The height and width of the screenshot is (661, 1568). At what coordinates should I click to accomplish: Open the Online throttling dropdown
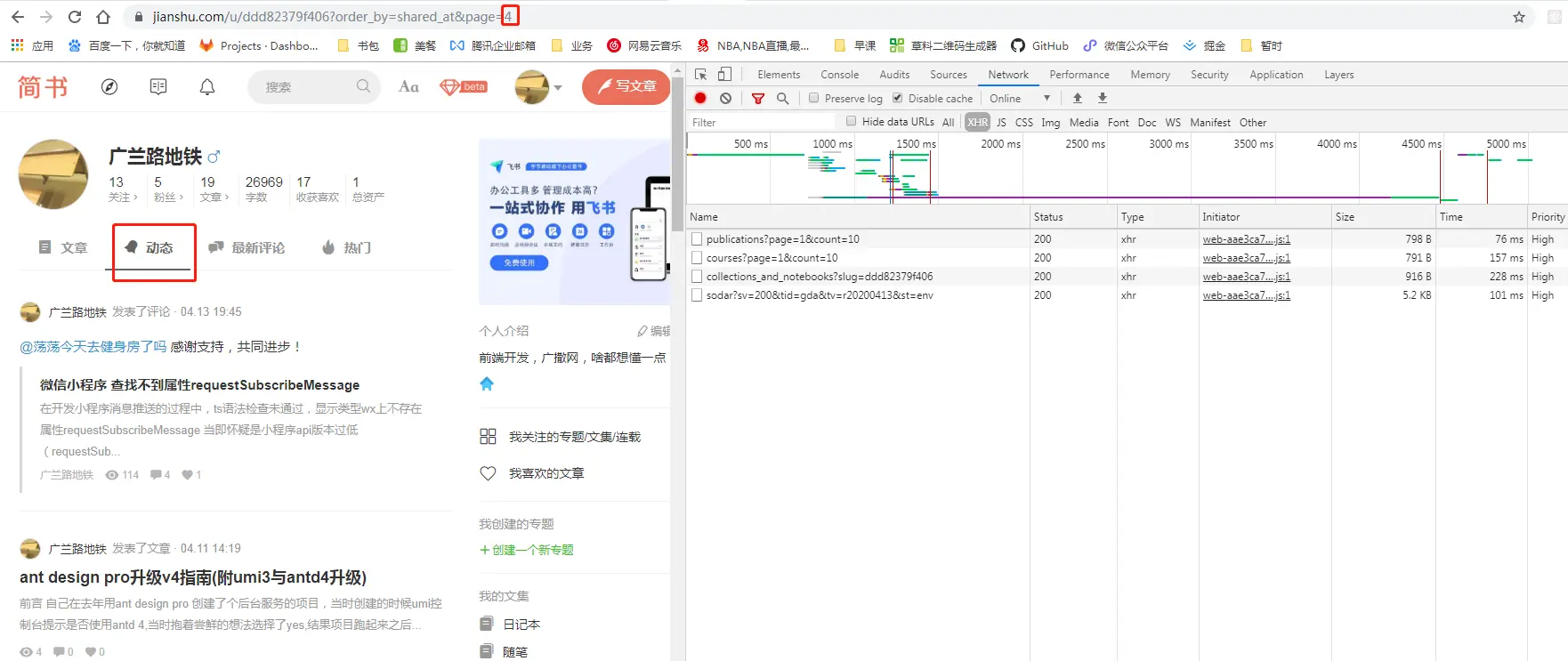1020,98
